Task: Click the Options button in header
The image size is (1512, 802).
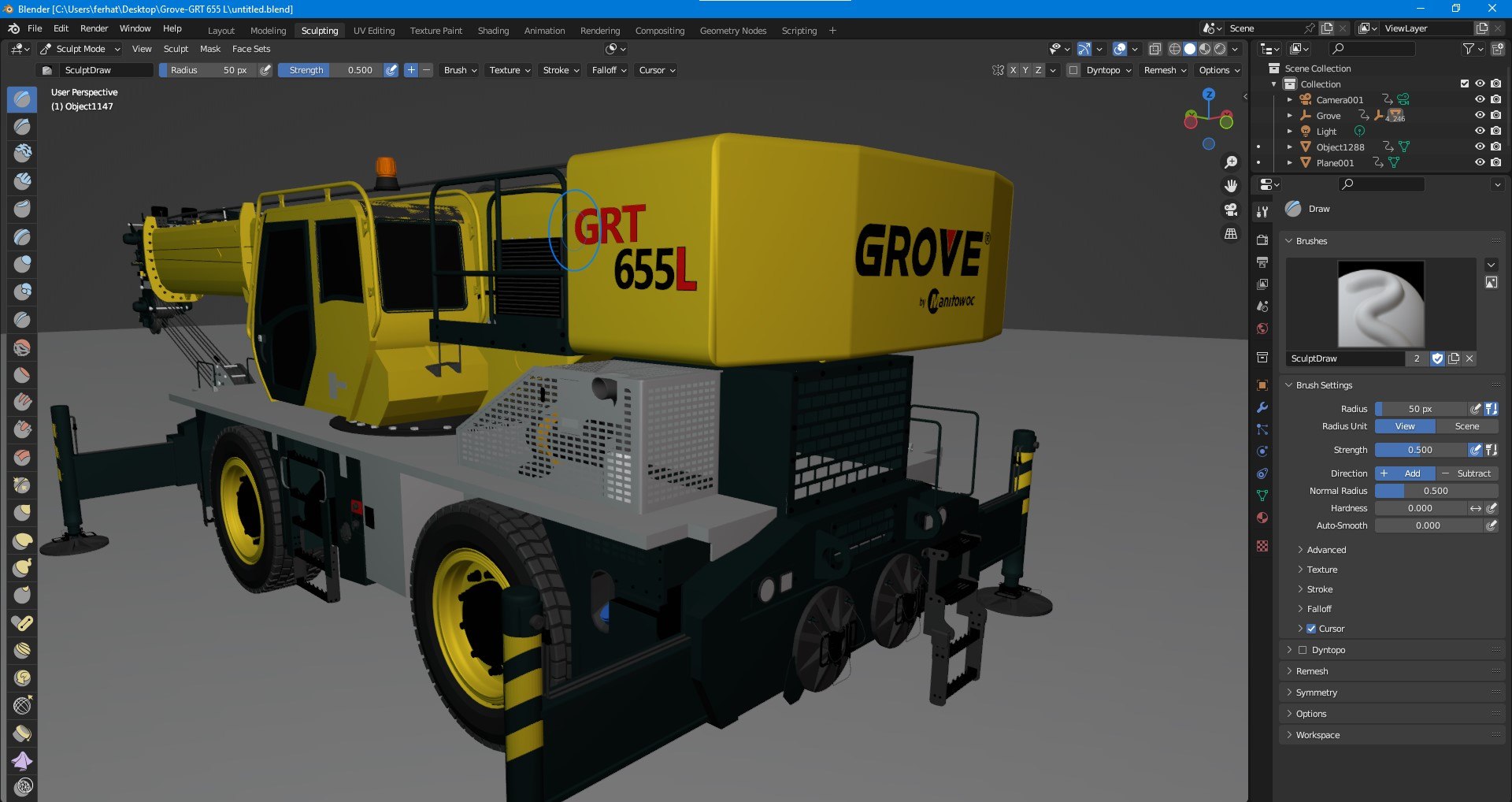Action: pyautogui.click(x=1219, y=70)
